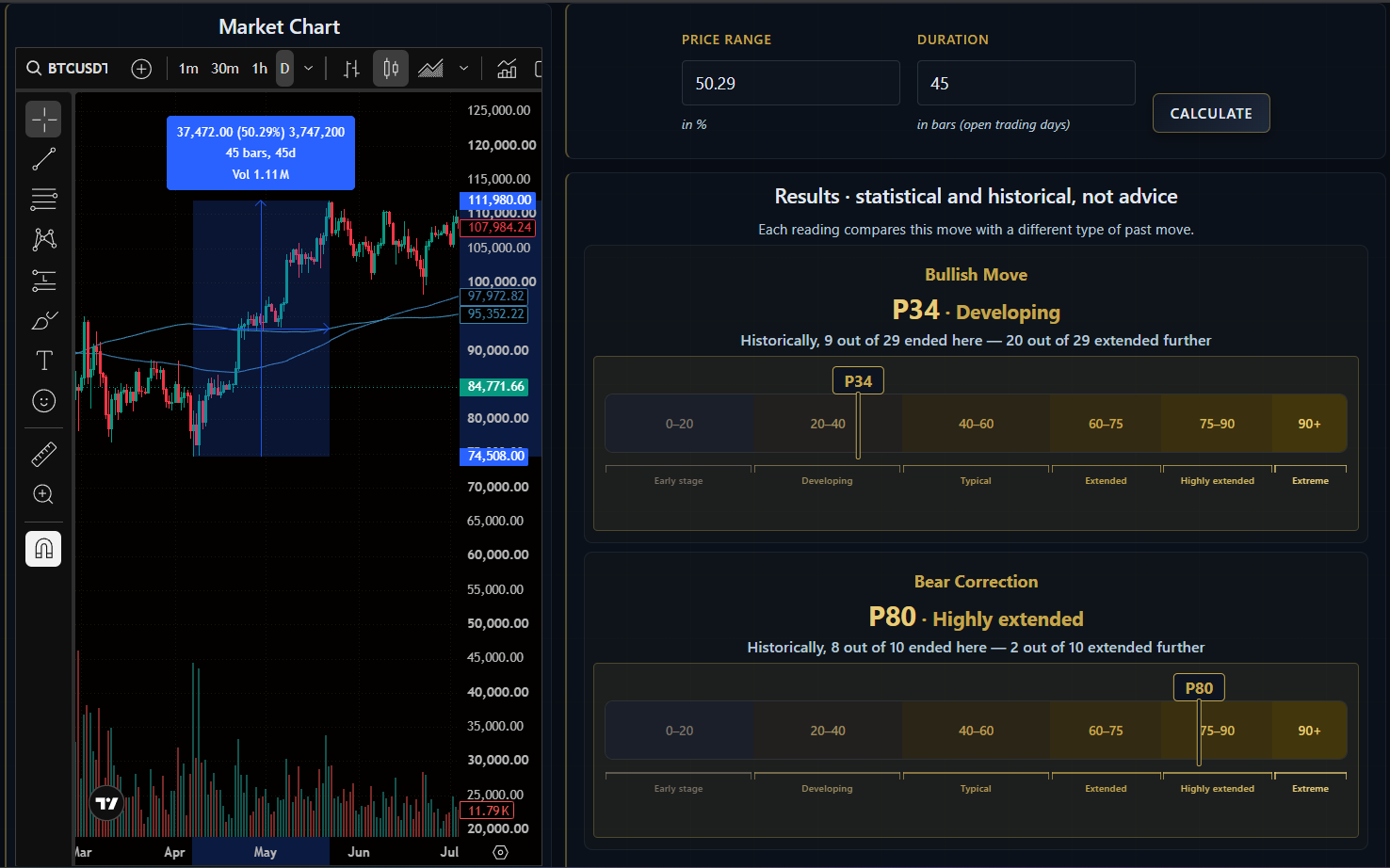1390x868 pixels.
Task: Select the trend line drawing tool
Action: coord(43,159)
